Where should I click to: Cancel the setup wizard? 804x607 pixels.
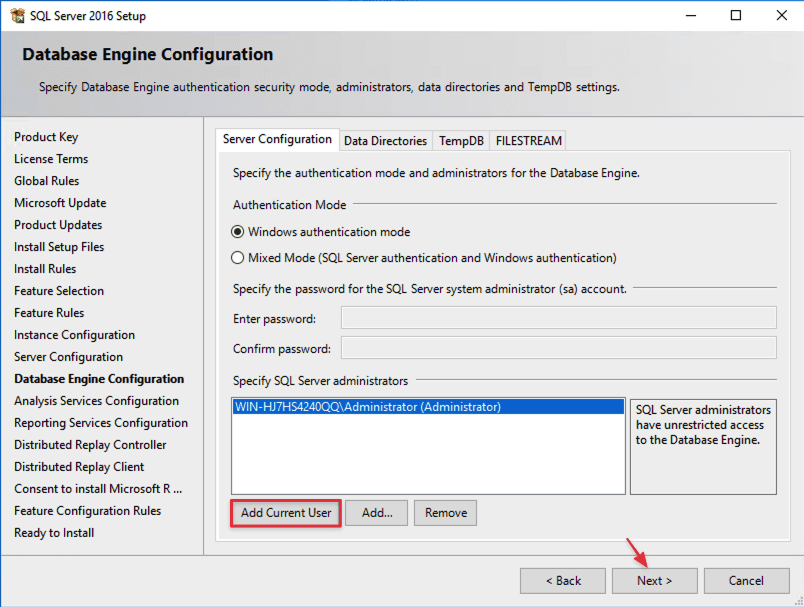tap(746, 580)
